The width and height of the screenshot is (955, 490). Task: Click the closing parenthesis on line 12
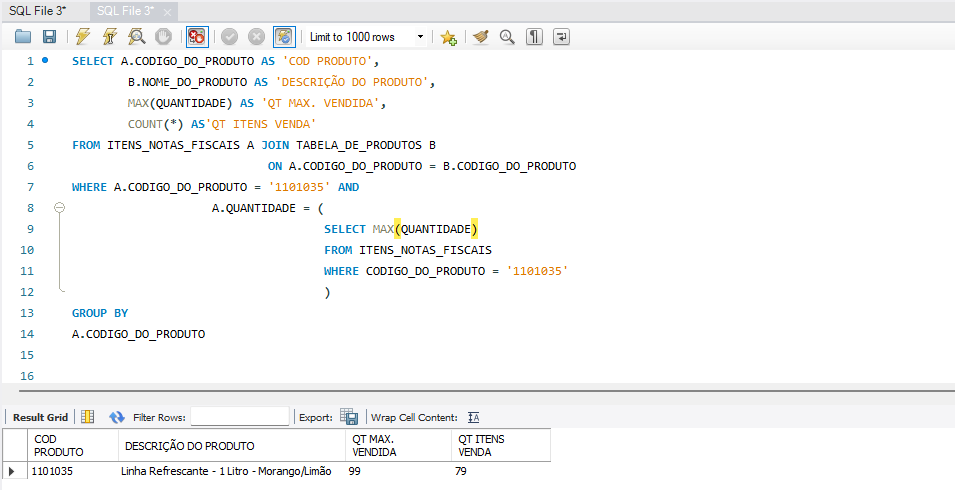327,292
